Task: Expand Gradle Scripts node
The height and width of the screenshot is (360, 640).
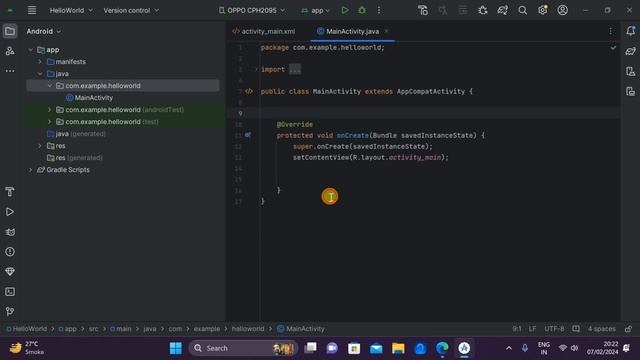Action: click(x=31, y=170)
